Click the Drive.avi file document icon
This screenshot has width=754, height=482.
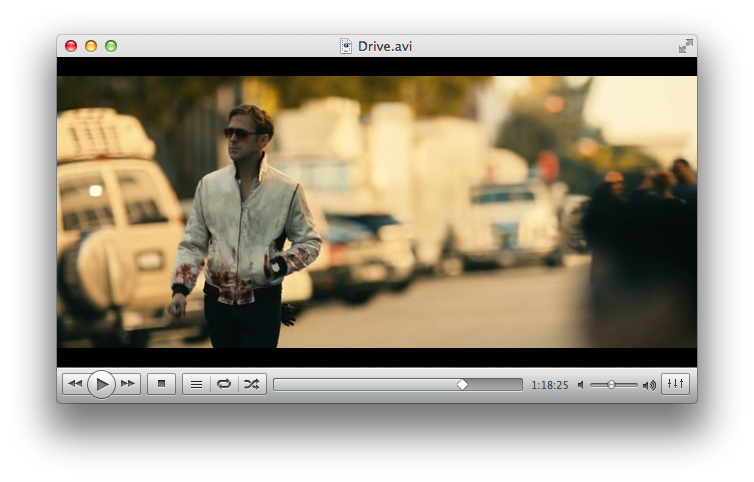pyautogui.click(x=346, y=46)
